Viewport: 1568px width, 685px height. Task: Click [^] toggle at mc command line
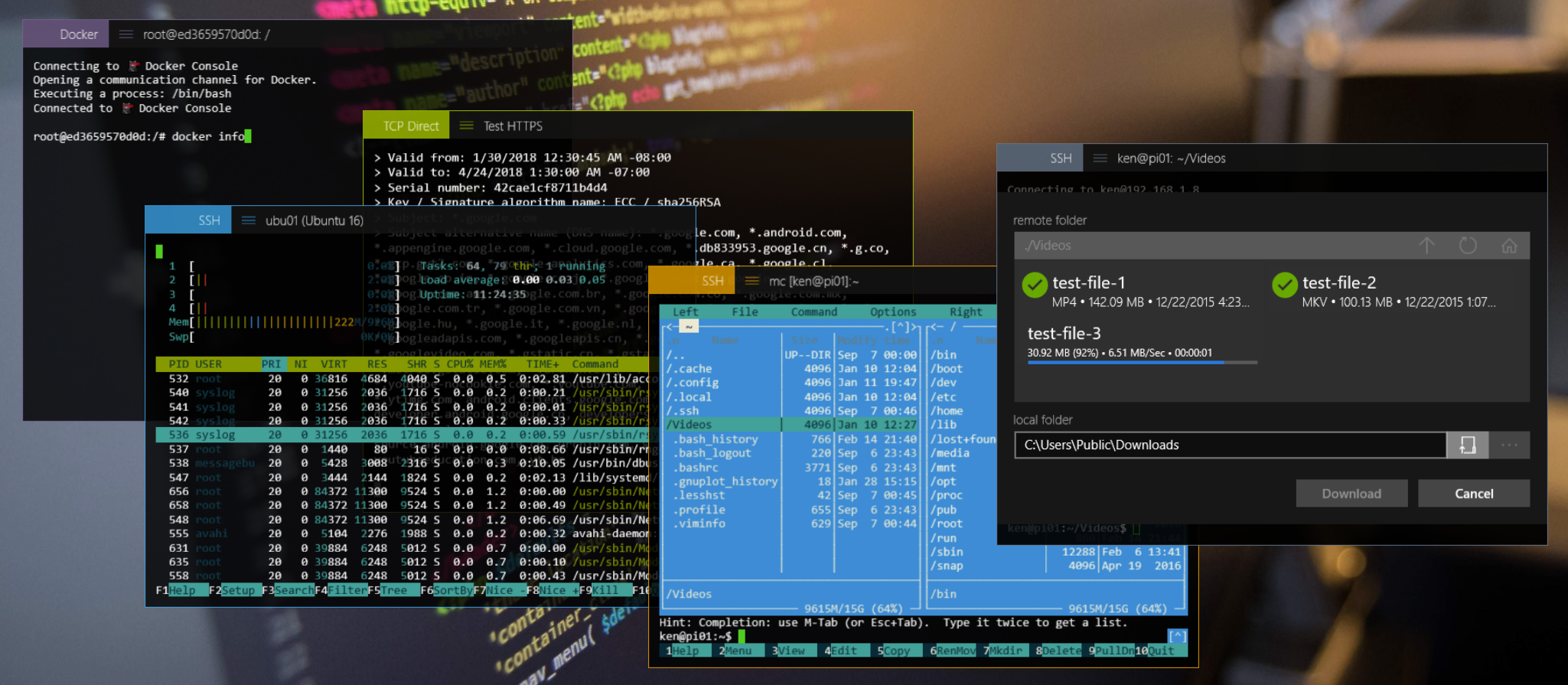[x=1177, y=636]
